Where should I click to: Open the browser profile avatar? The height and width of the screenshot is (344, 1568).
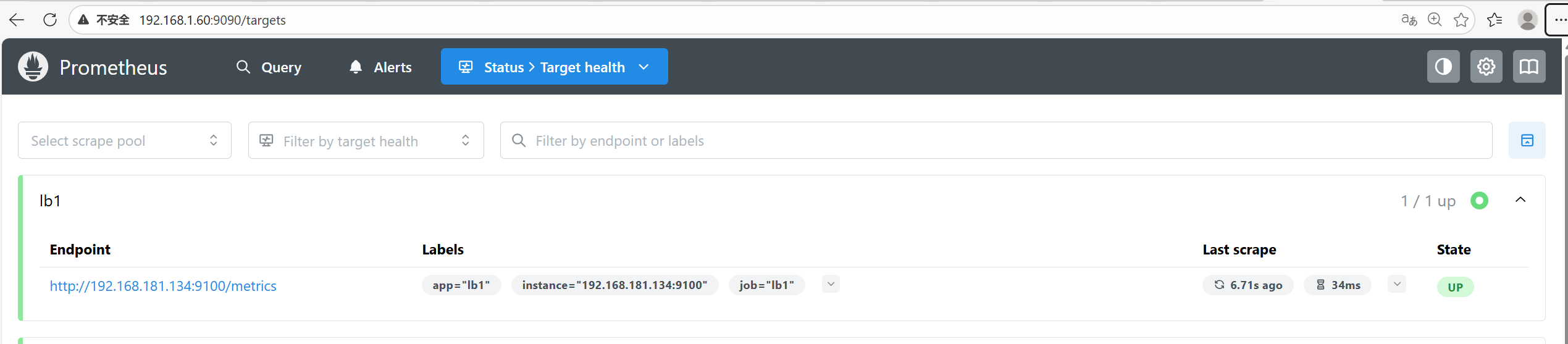tap(1527, 20)
